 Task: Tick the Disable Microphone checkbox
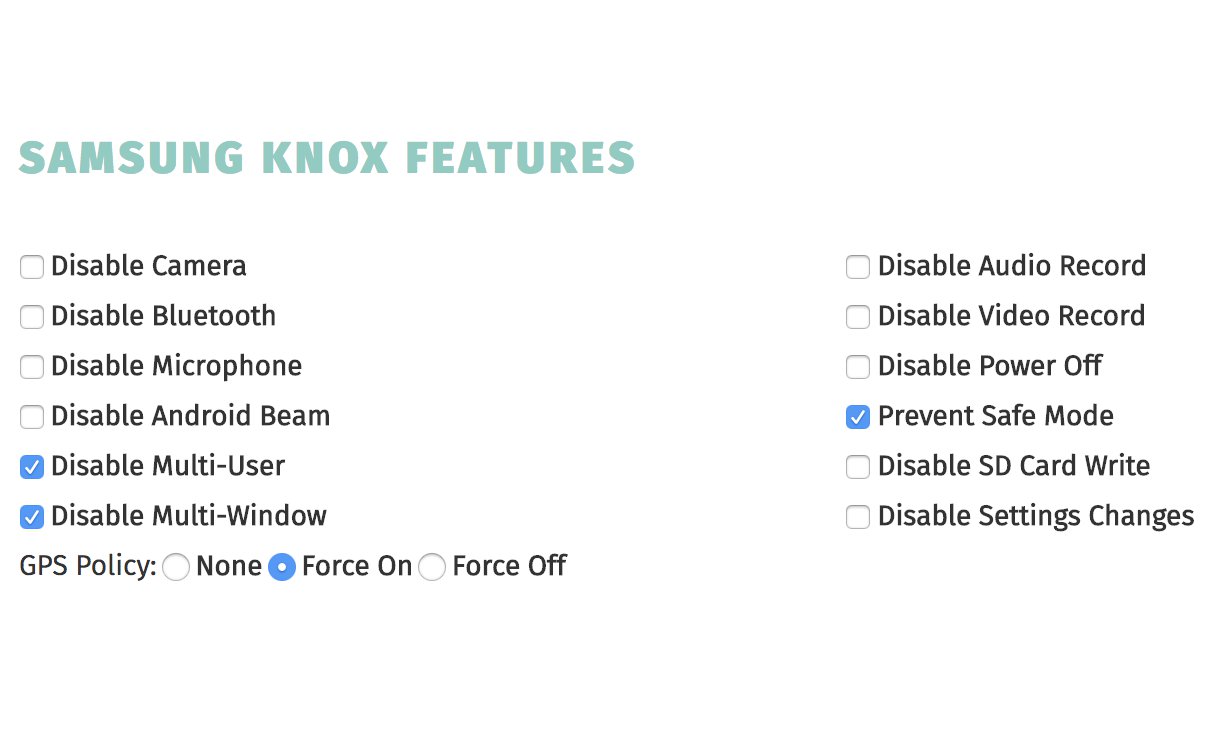click(x=32, y=367)
